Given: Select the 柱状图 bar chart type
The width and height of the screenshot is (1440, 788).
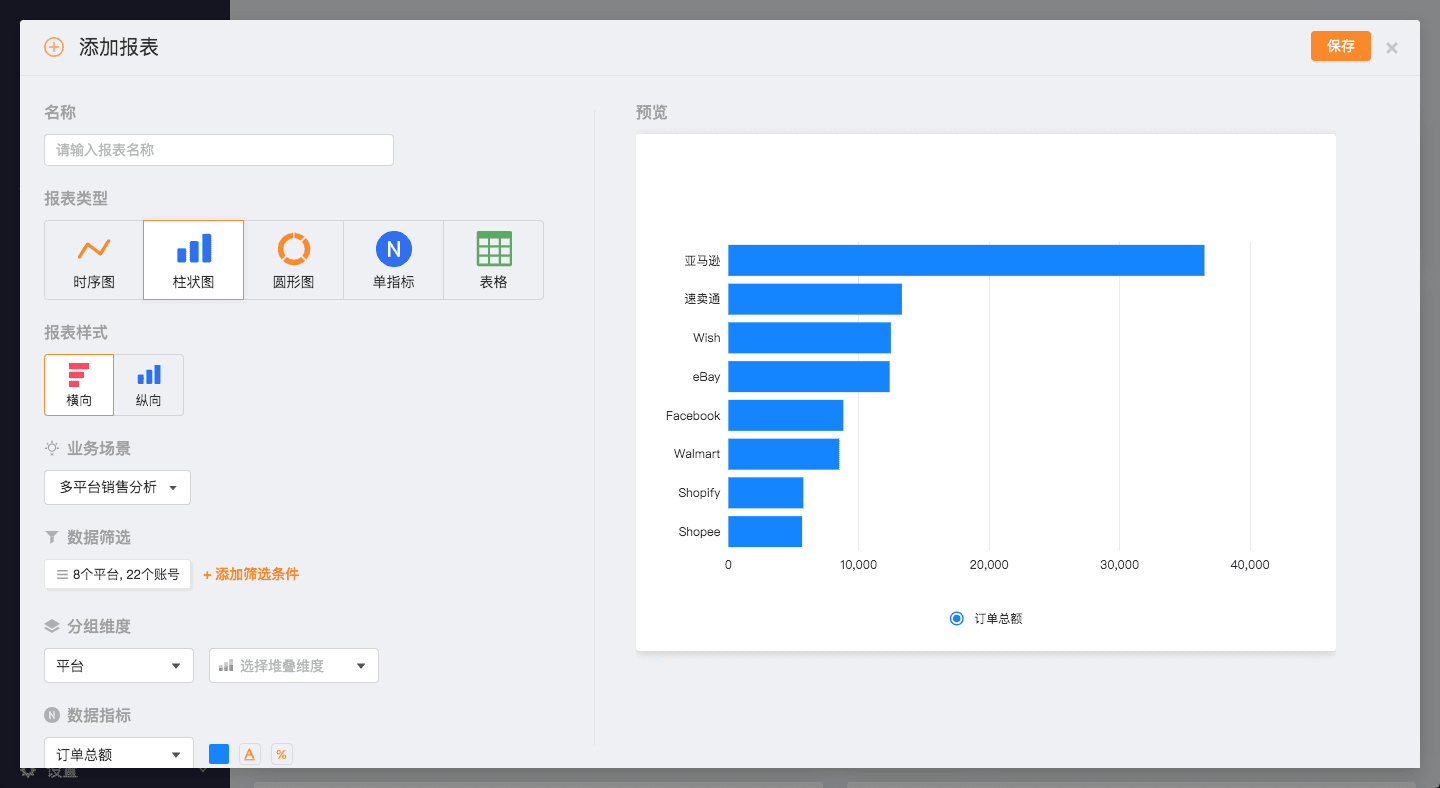Looking at the screenshot, I should [x=193, y=260].
